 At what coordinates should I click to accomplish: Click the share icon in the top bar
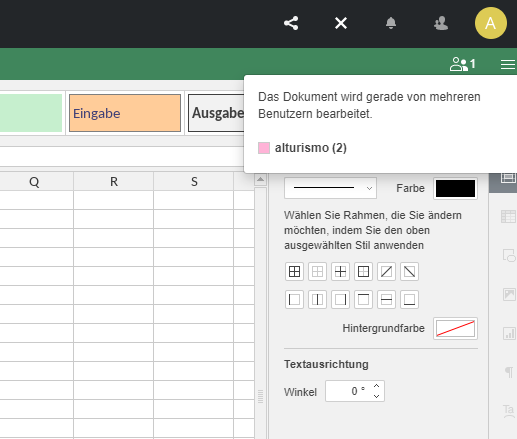[291, 23]
